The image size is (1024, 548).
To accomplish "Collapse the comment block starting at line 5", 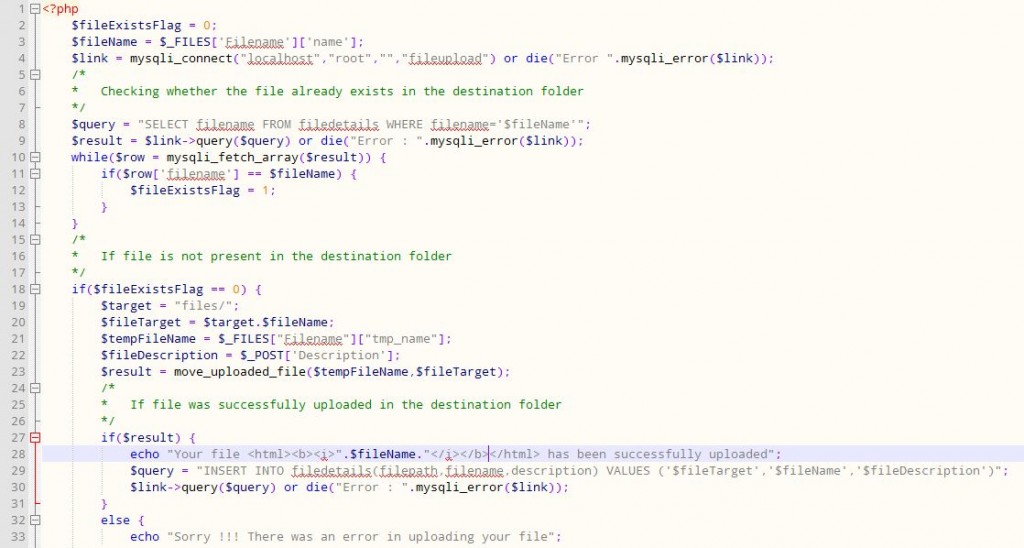I will pyautogui.click(x=34, y=75).
